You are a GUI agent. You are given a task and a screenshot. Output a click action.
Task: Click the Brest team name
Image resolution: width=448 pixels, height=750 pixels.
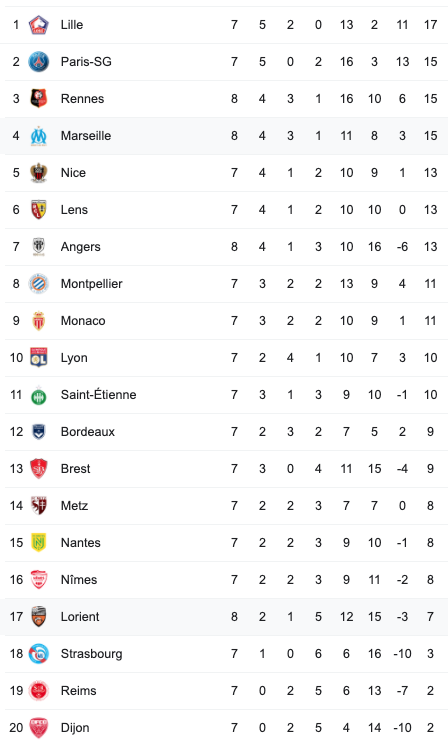coord(75,469)
